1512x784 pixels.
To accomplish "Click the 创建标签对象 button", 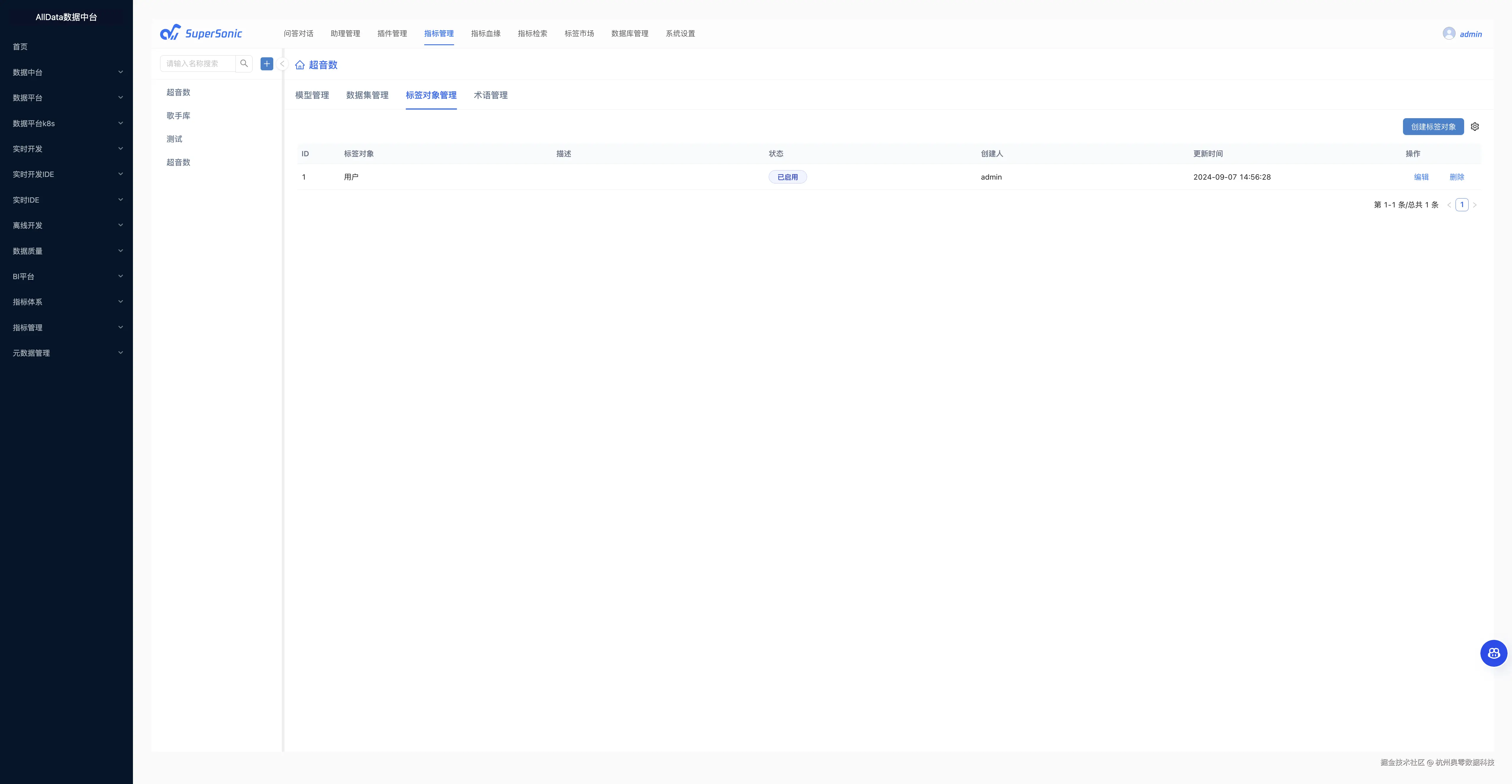I will point(1433,127).
